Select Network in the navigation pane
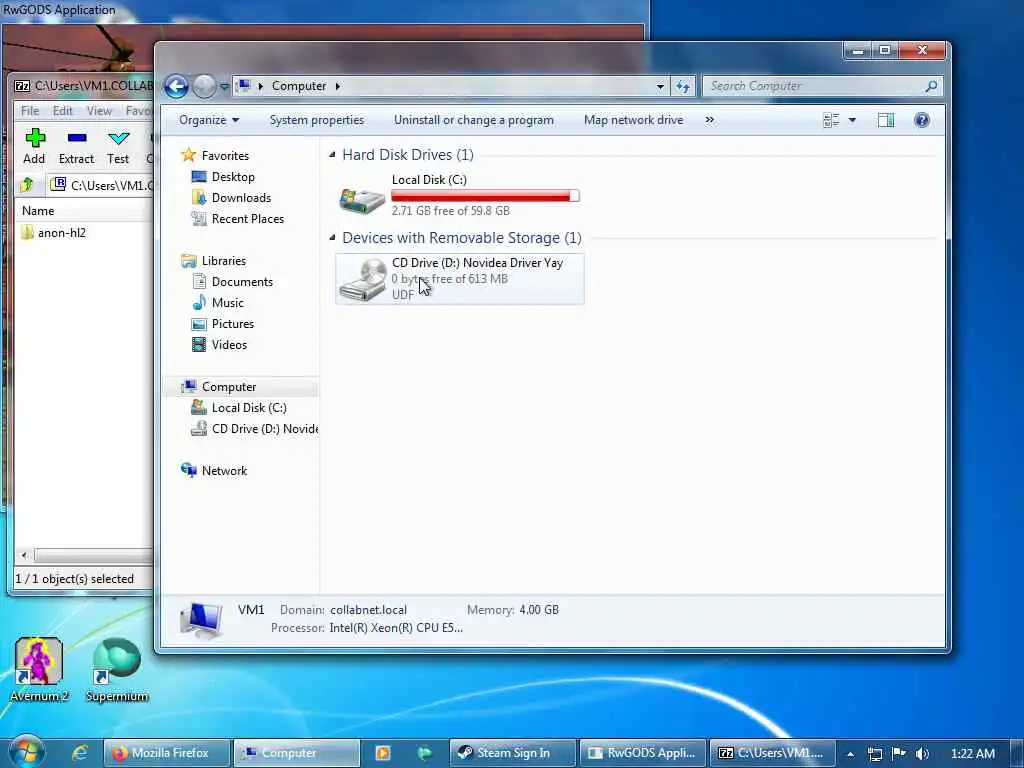The height and width of the screenshot is (768, 1024). pos(224,470)
